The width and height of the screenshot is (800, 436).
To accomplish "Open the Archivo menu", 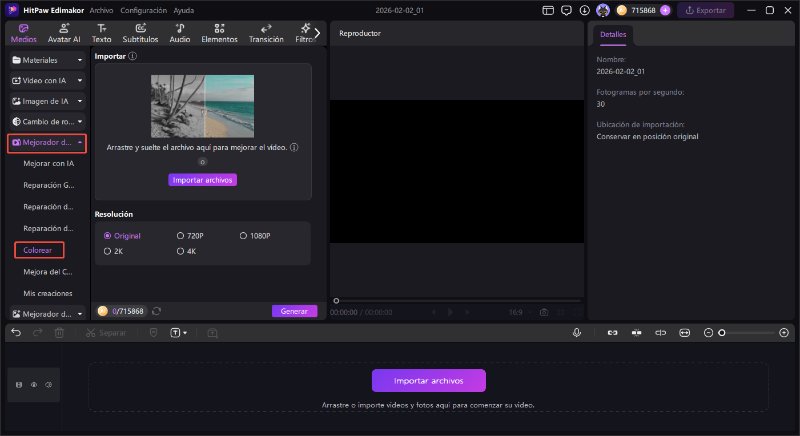I will (101, 10).
